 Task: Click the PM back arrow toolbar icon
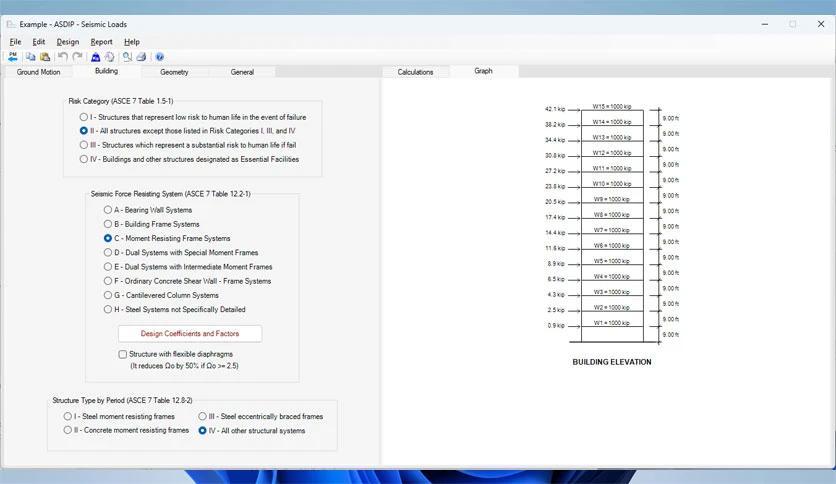click(x=13, y=57)
